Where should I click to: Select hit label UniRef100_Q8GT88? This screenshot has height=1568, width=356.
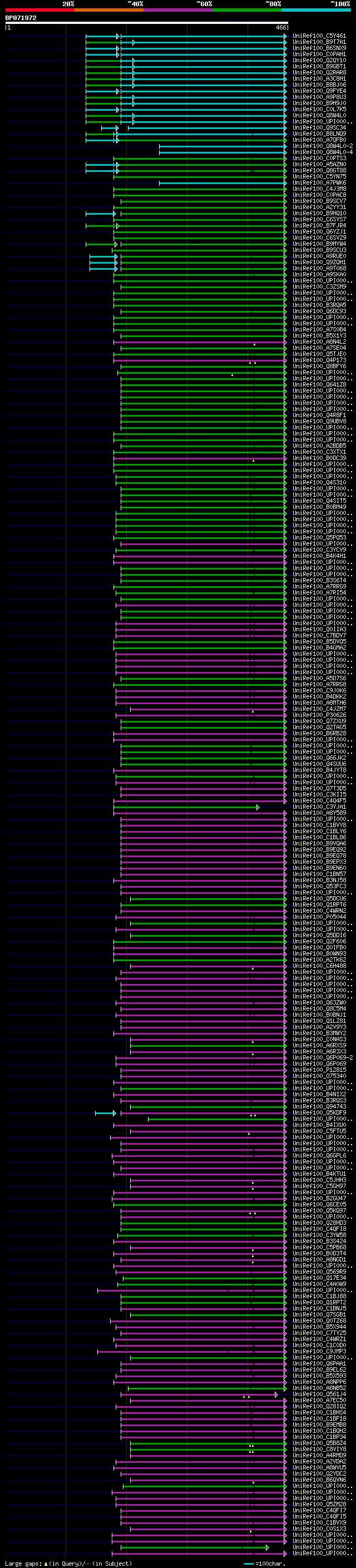pos(319,170)
